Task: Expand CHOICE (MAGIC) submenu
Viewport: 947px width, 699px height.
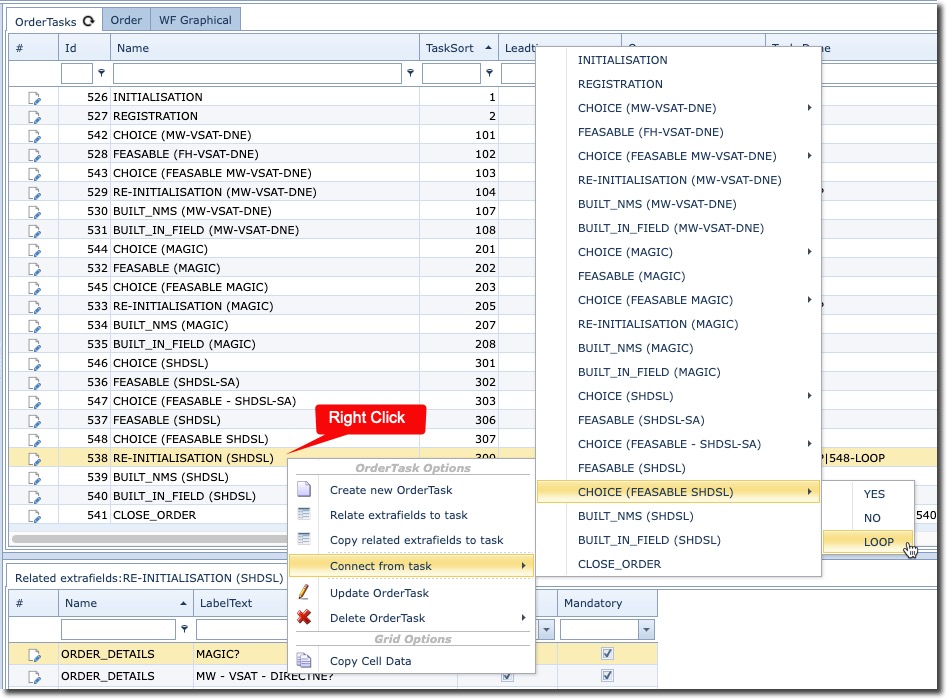Action: click(809, 252)
